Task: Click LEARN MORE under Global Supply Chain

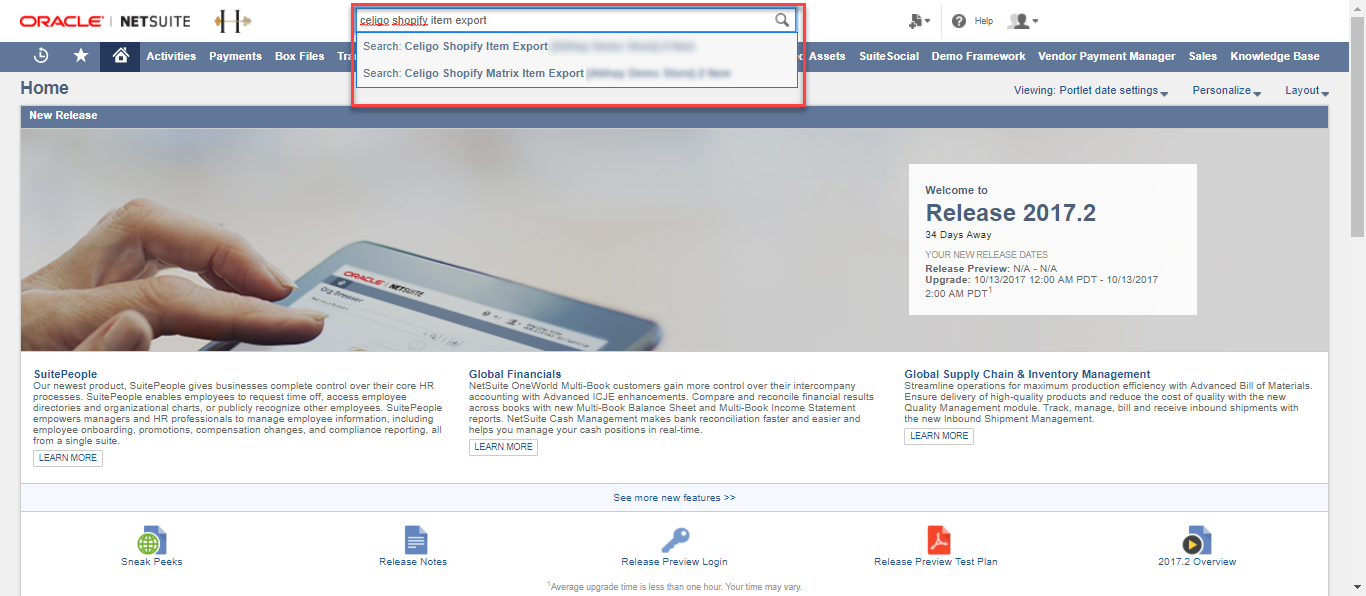Action: pos(939,436)
